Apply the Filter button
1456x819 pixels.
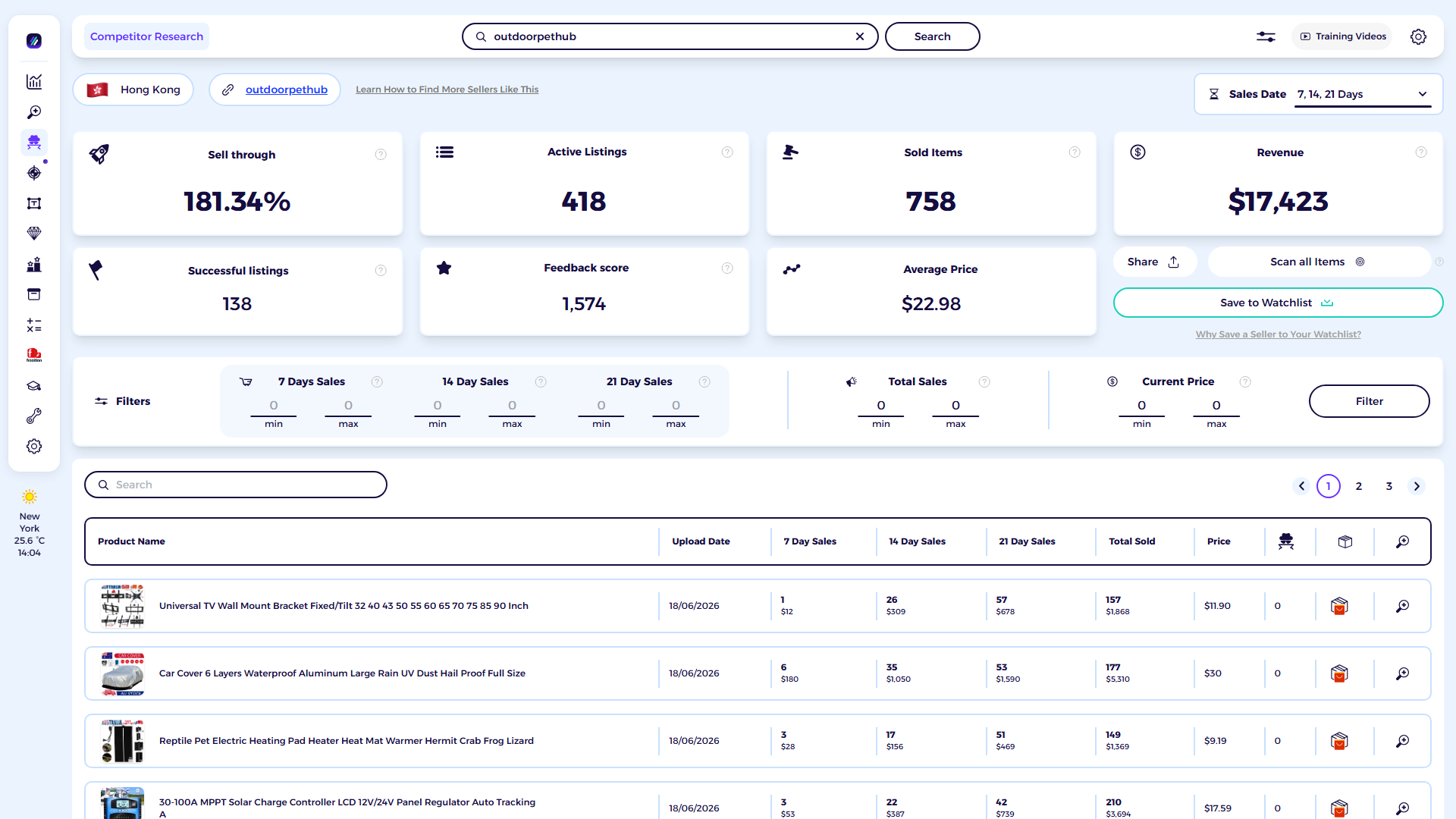tap(1369, 401)
